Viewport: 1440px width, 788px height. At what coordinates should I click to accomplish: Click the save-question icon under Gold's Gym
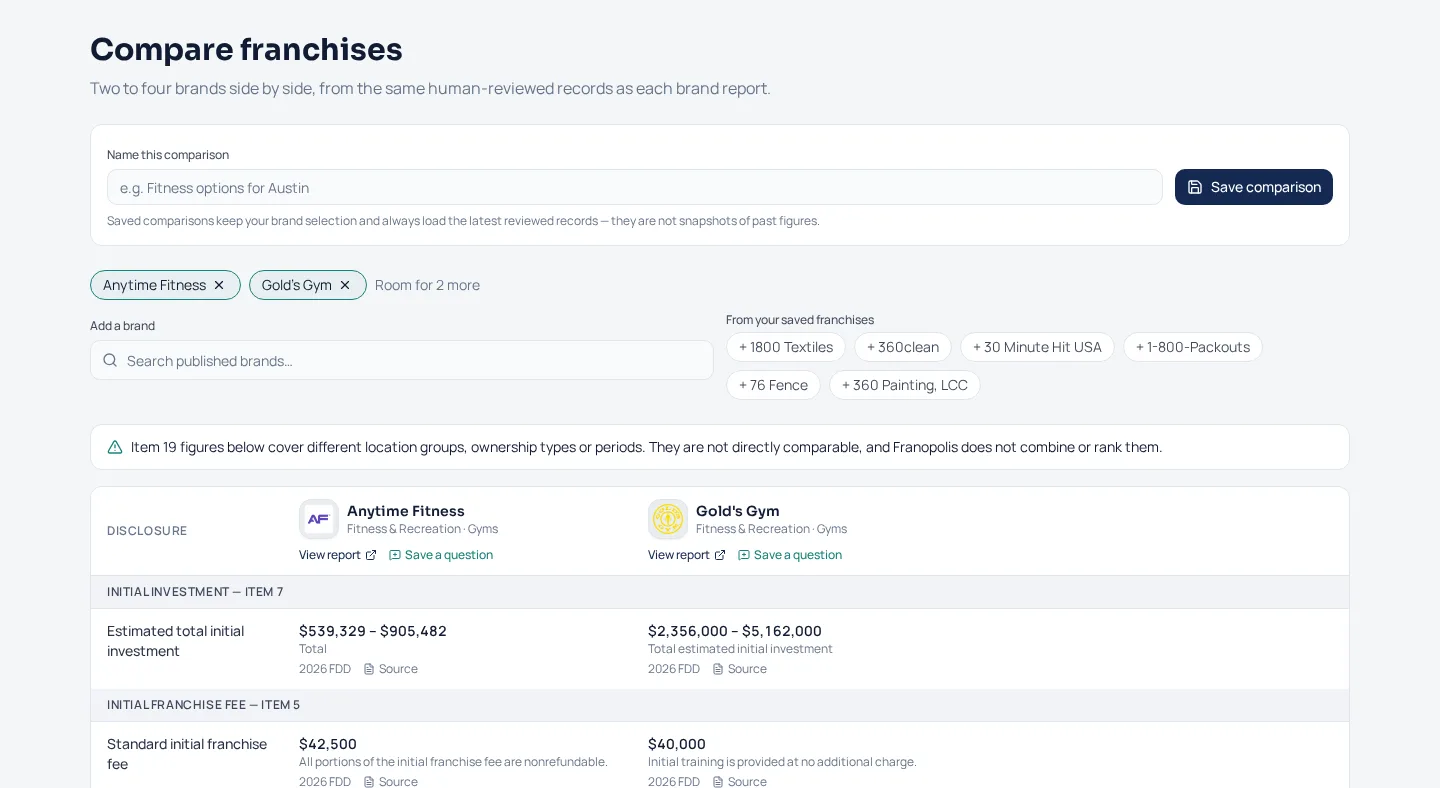(x=744, y=555)
